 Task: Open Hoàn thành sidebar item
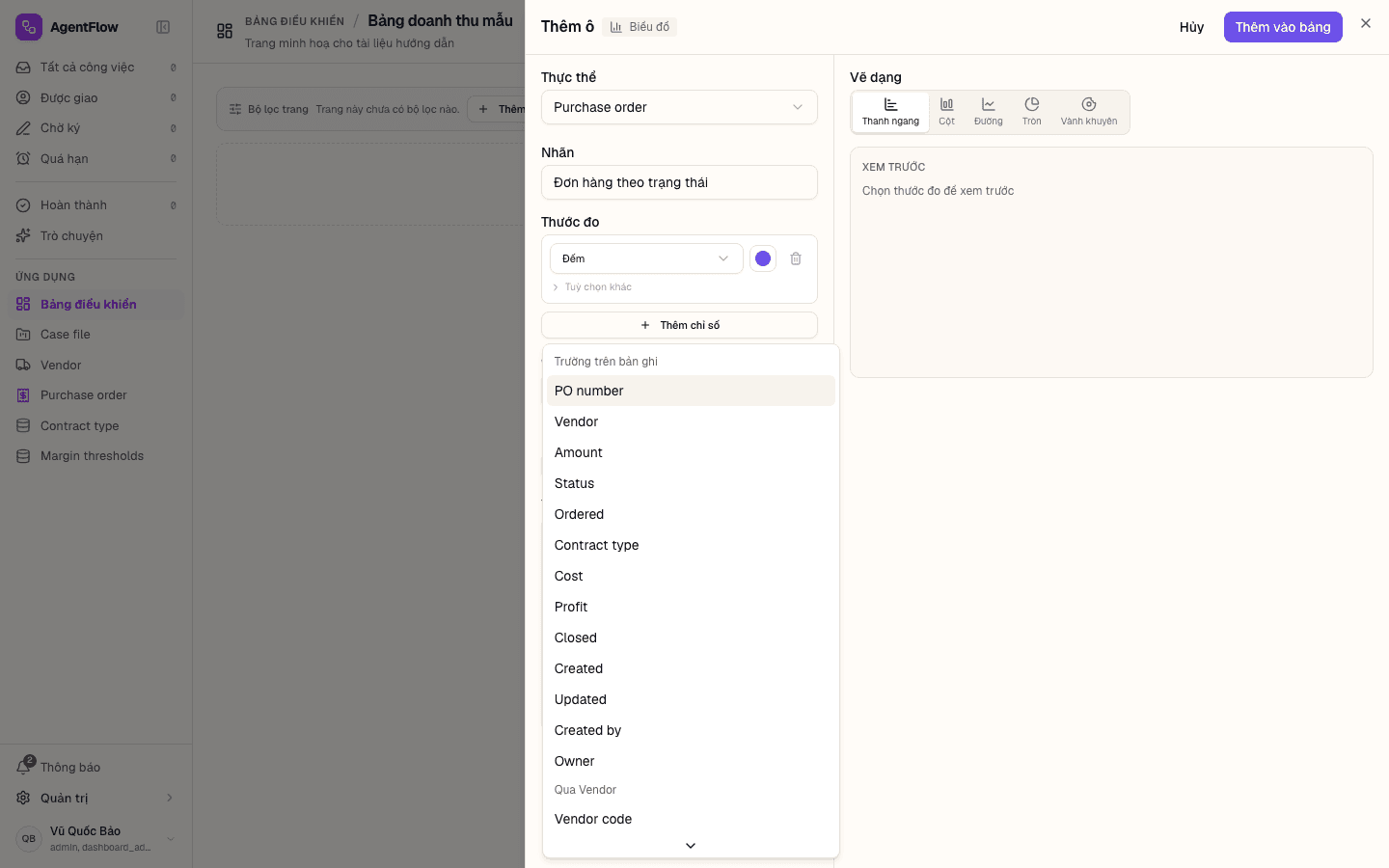coord(95,205)
